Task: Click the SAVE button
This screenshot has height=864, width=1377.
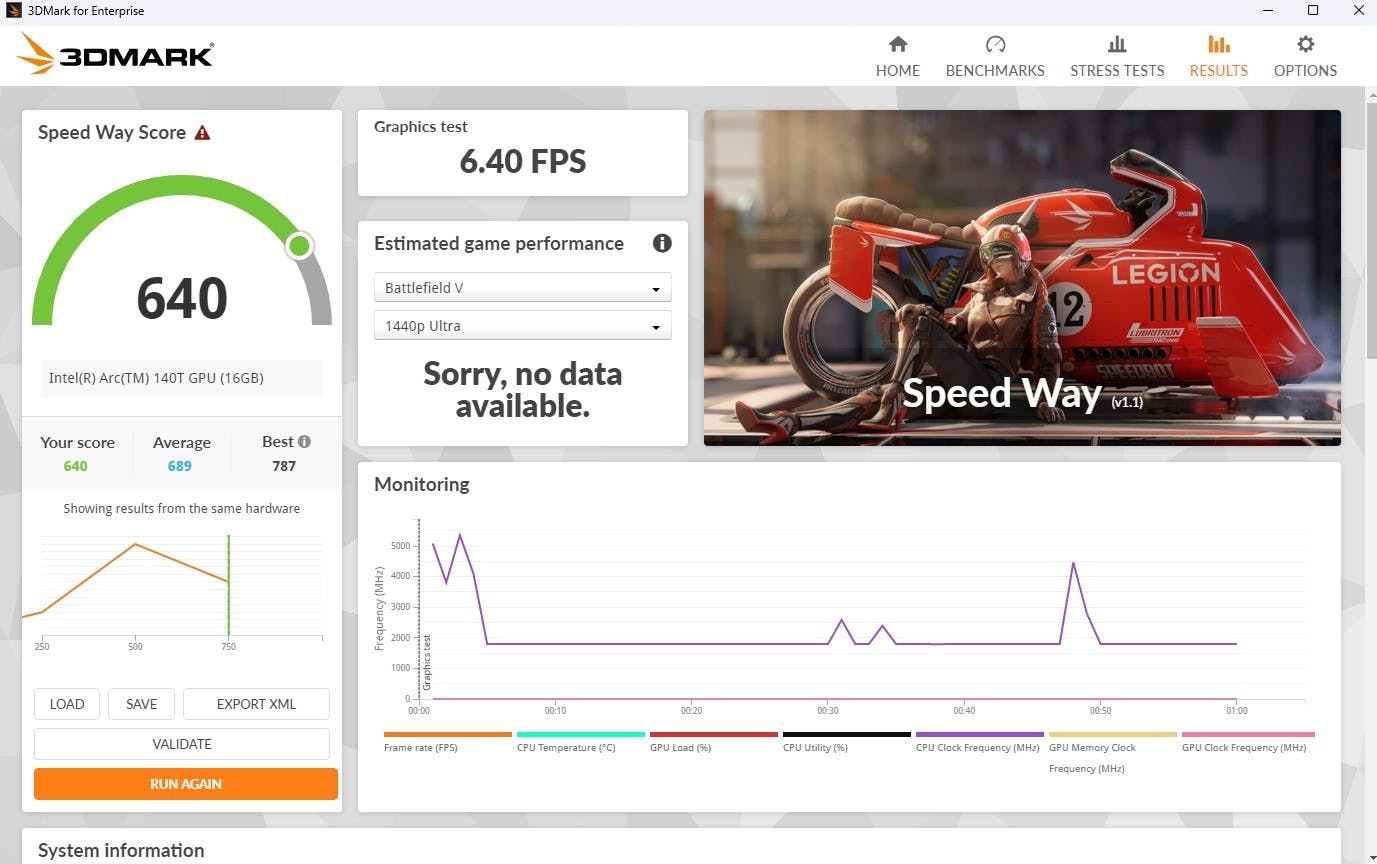Action: coord(141,704)
